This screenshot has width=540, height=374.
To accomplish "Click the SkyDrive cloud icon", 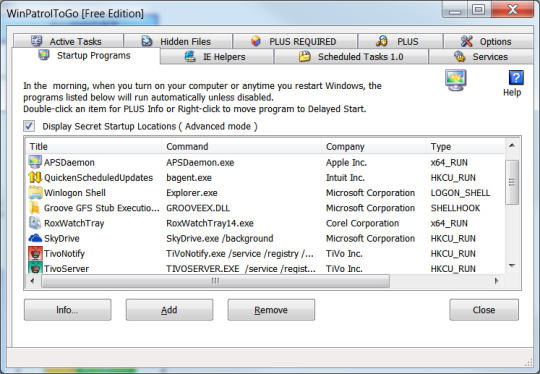I will [x=35, y=238].
